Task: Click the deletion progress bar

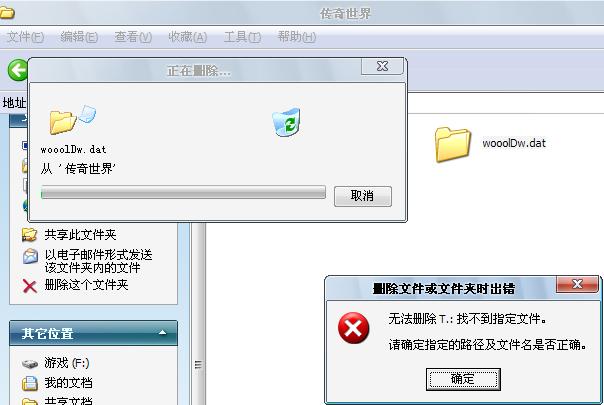Action: pyautogui.click(x=183, y=192)
